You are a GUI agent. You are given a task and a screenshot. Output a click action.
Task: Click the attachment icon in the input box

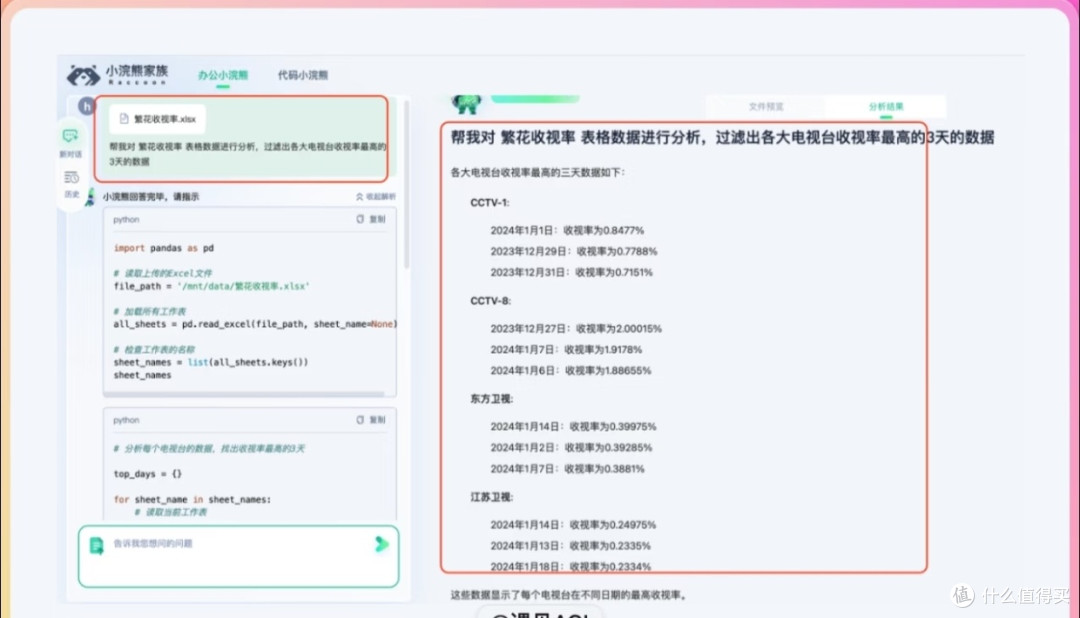[x=96, y=546]
